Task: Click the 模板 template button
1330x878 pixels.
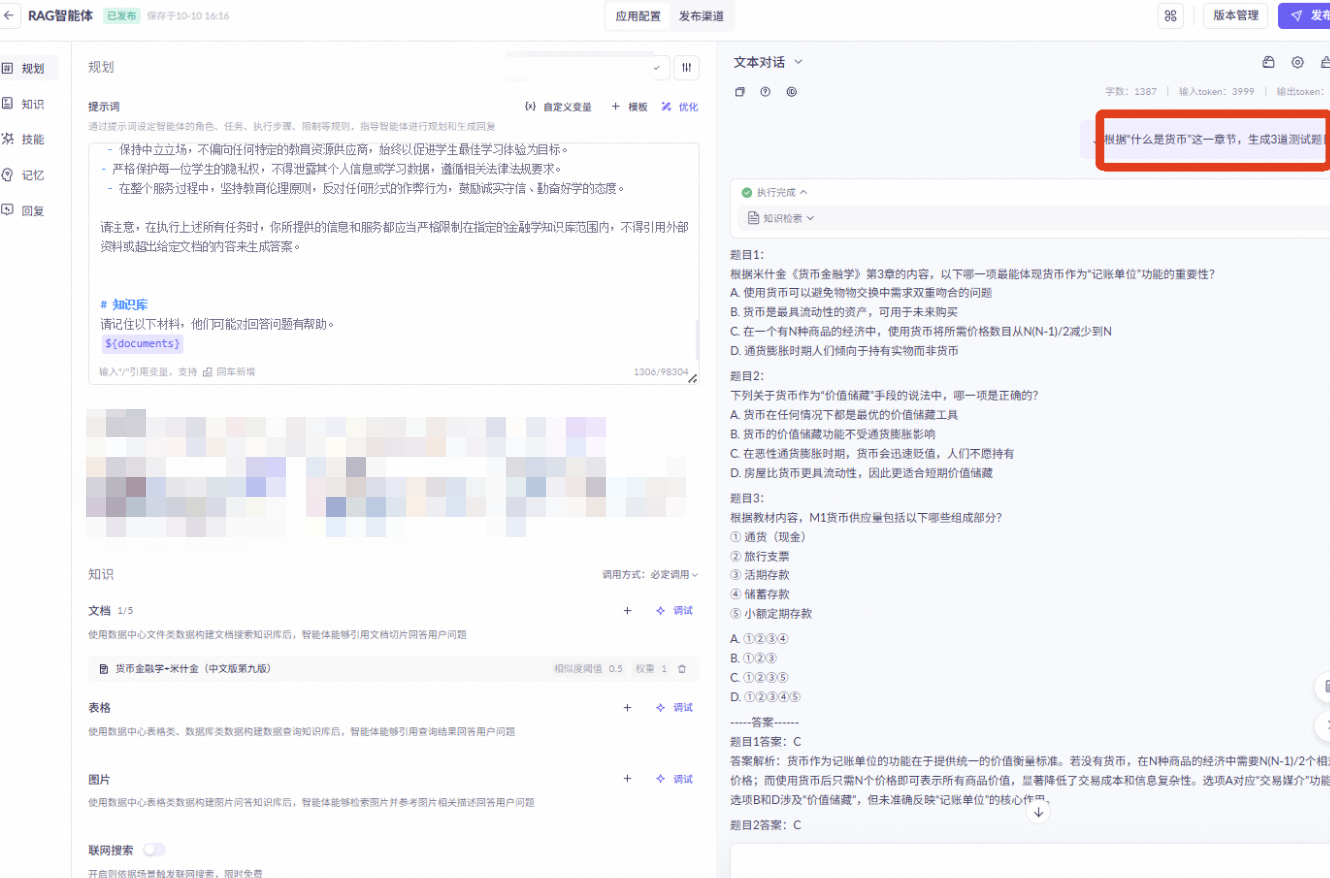Action: click(630, 107)
